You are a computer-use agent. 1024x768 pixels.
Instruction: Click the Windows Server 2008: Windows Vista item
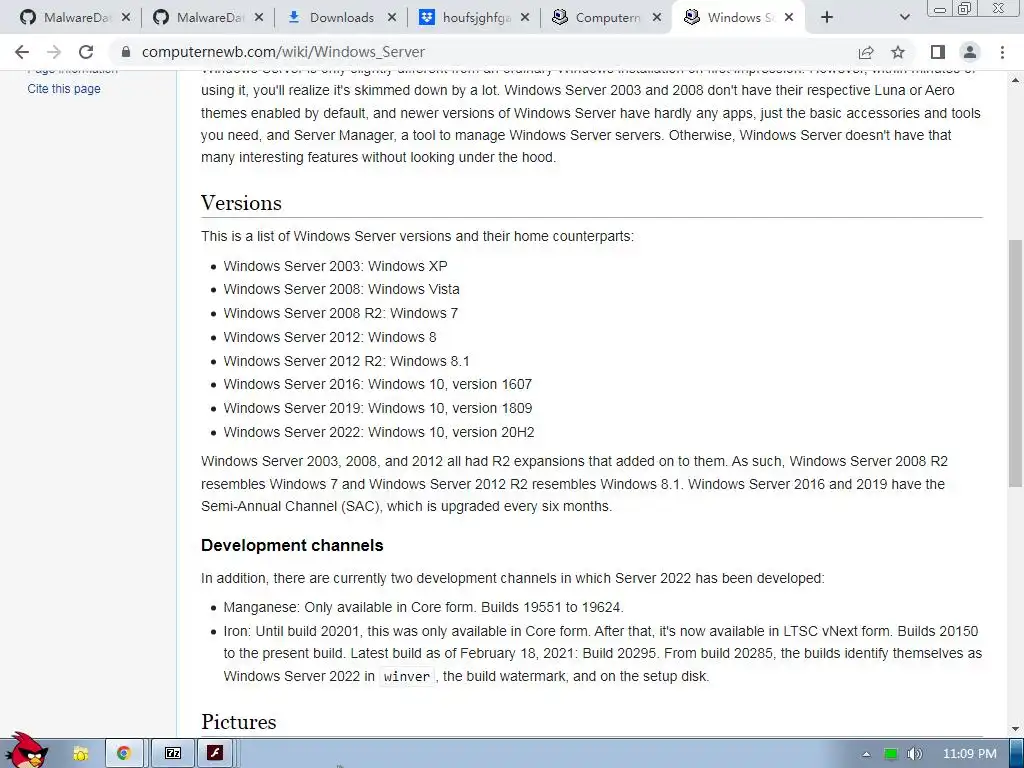tap(342, 289)
